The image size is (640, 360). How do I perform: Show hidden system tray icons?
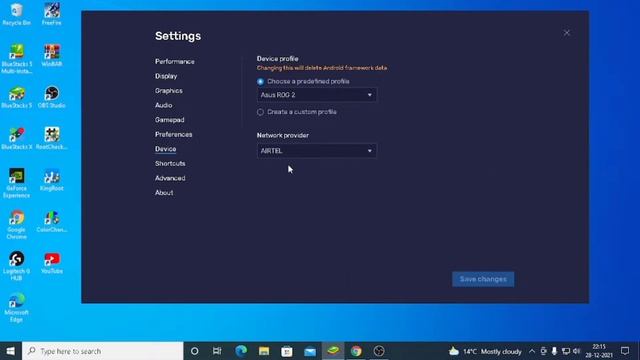pos(532,351)
